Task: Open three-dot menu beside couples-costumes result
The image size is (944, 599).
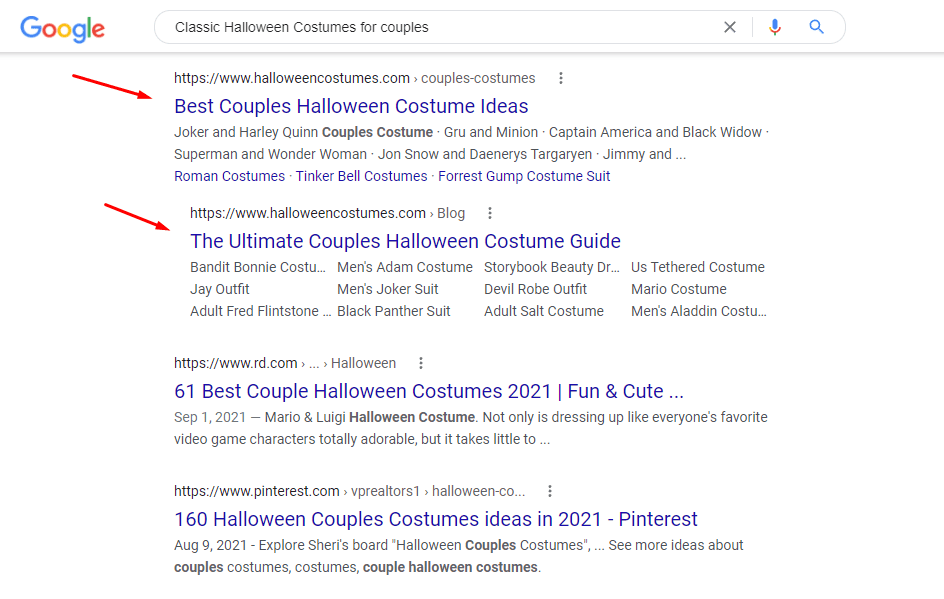Action: (x=560, y=78)
